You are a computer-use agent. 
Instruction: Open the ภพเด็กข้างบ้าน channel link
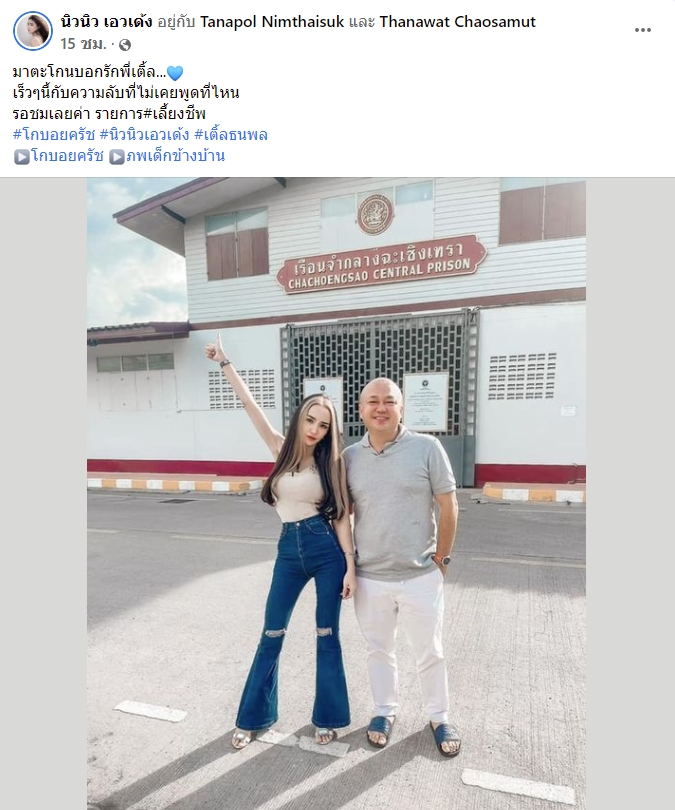[x=176, y=155]
